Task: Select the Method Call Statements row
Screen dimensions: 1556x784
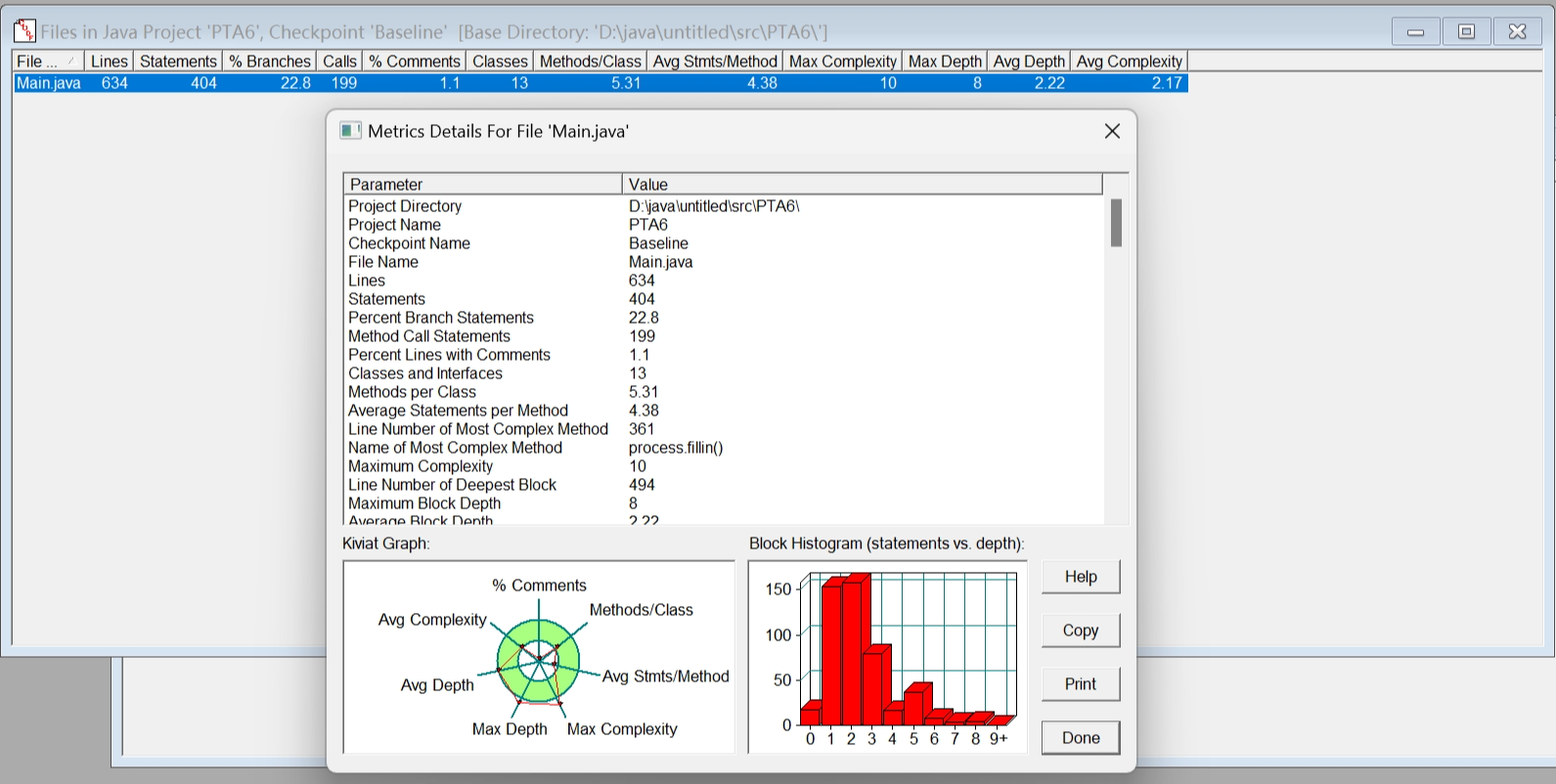Action: [725, 336]
